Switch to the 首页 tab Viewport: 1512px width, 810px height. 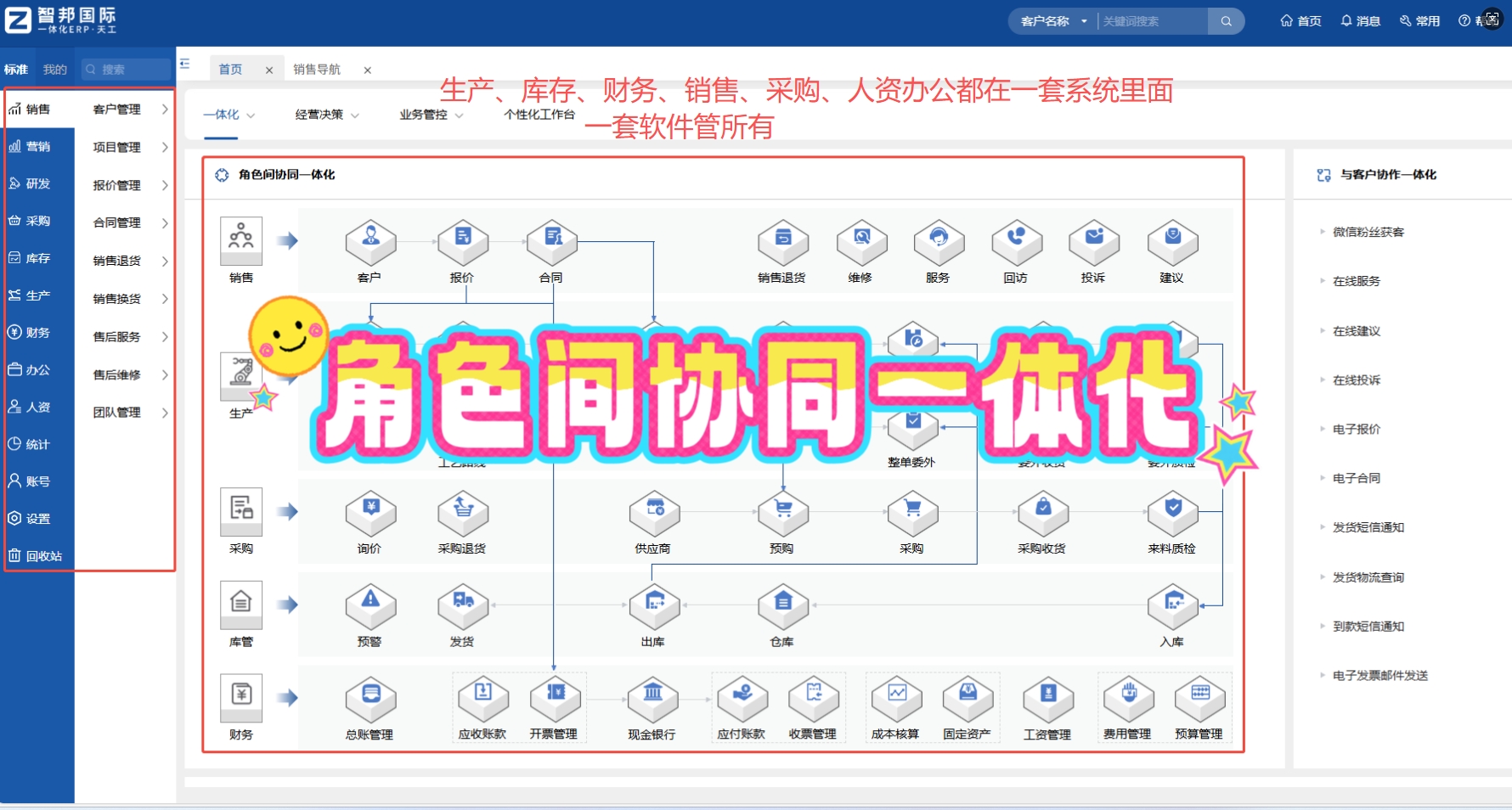coord(230,70)
